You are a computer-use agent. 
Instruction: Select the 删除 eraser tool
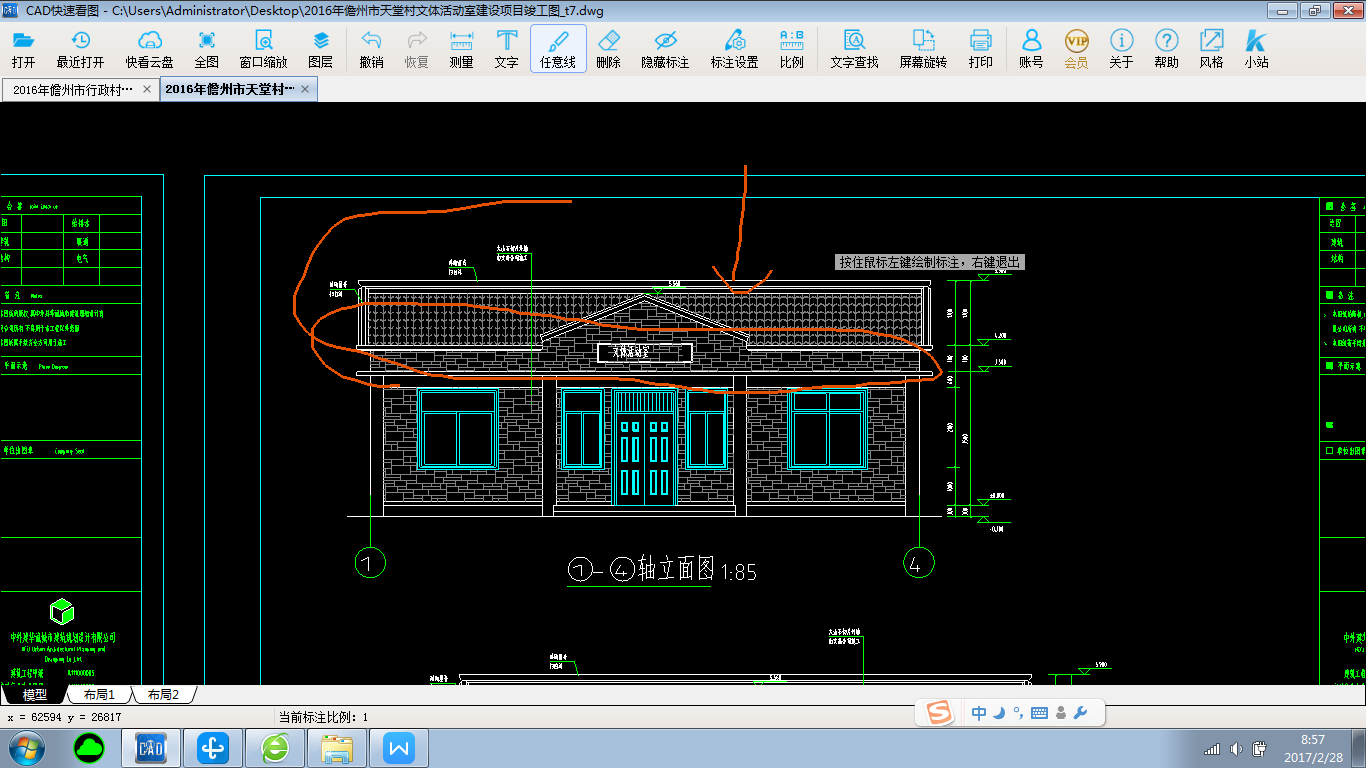(608, 48)
